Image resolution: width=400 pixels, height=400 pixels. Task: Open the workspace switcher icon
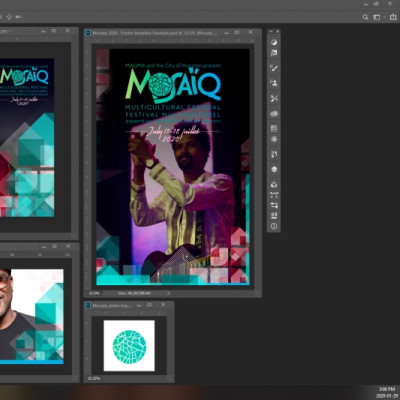pyautogui.click(x=377, y=17)
